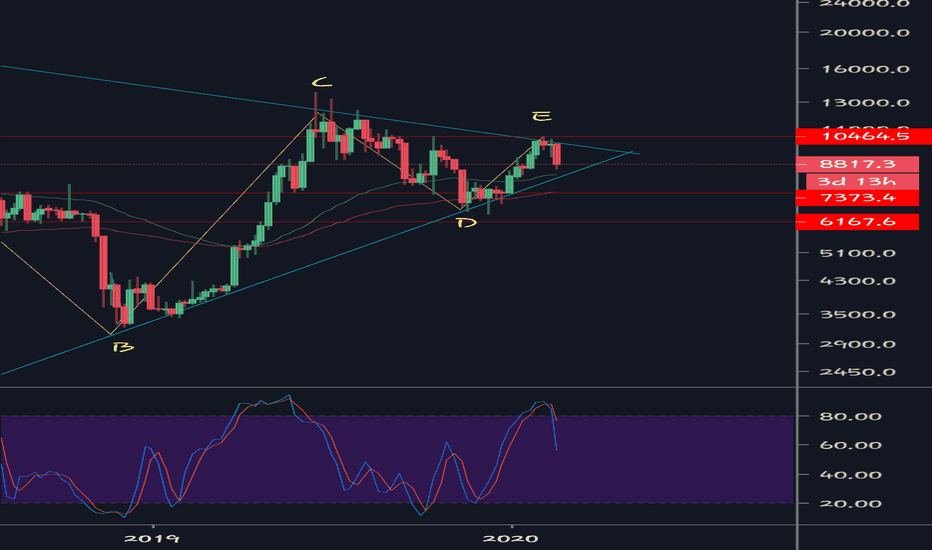Click the 6167.6 price label

857,222
